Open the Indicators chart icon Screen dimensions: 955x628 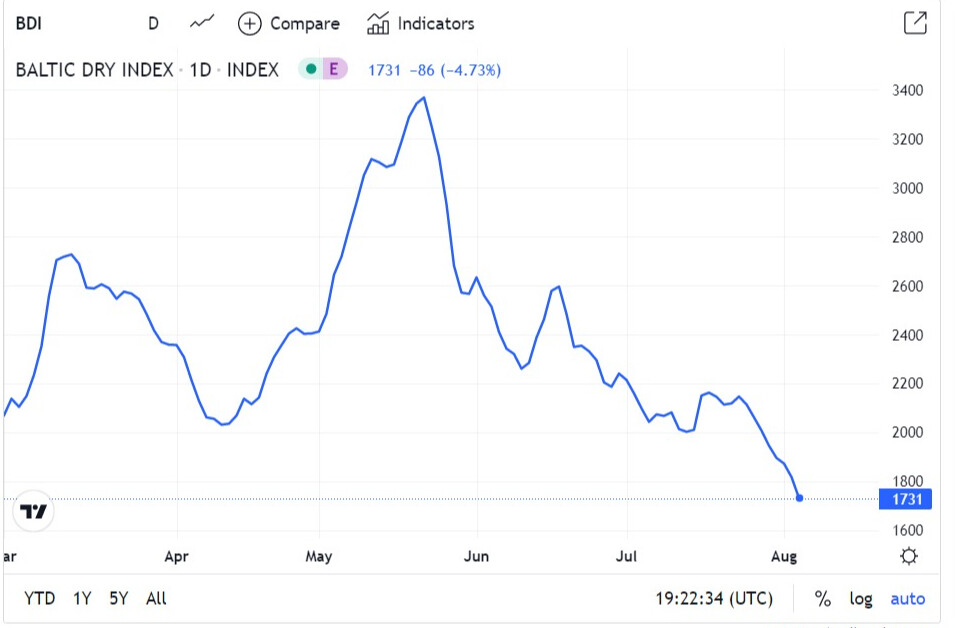tap(378, 23)
